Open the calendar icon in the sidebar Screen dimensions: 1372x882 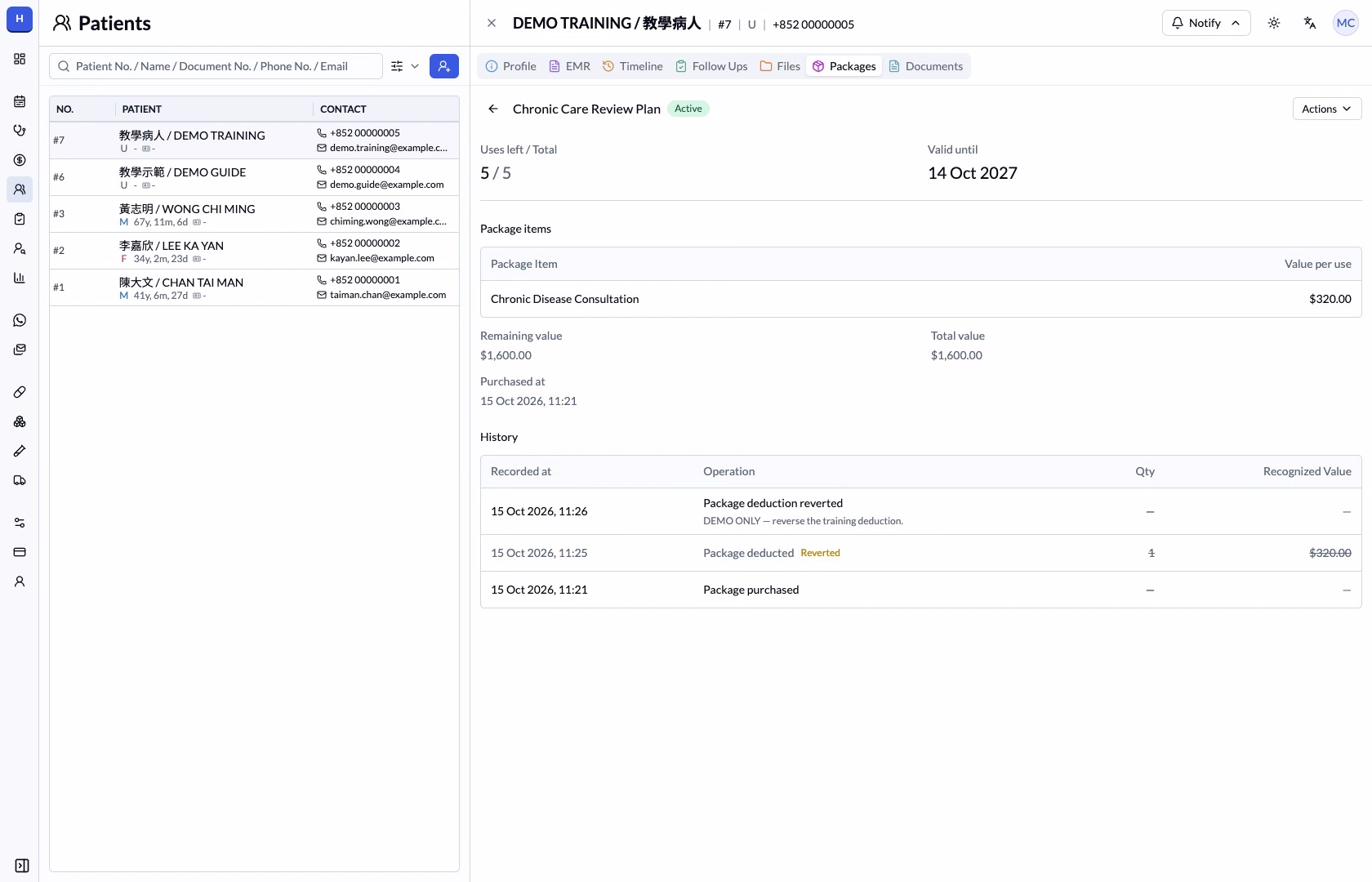click(x=20, y=101)
